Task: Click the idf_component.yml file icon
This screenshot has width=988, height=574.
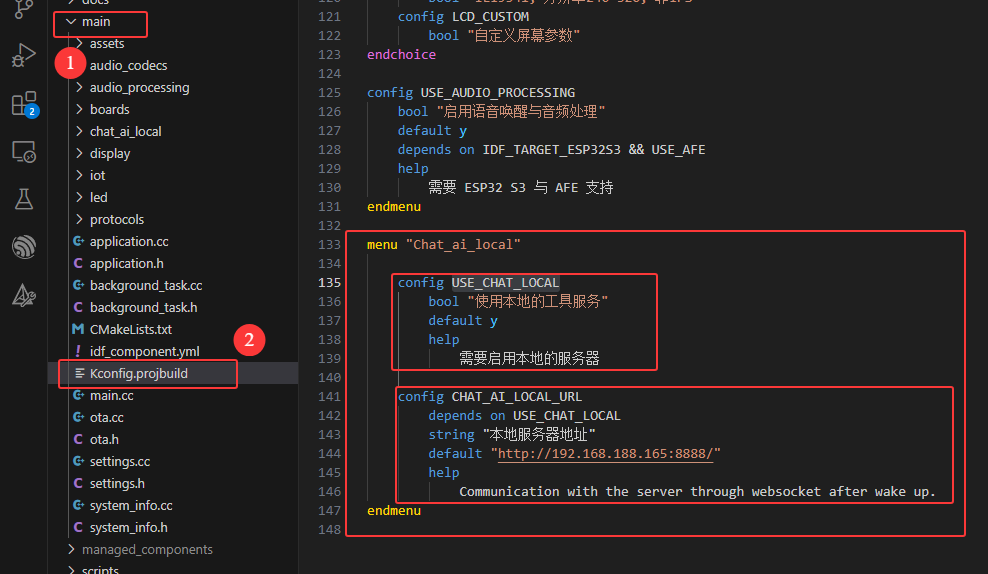Action: [78, 351]
